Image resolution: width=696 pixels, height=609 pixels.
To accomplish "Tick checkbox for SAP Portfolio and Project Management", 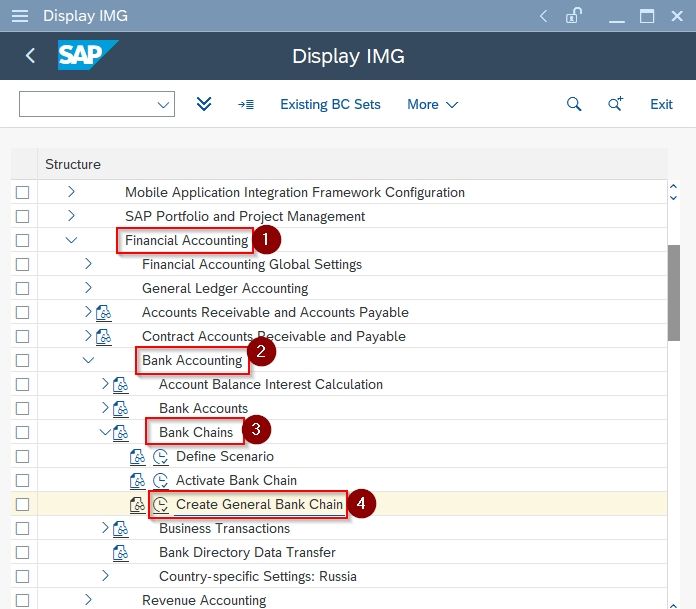I will tap(22, 217).
